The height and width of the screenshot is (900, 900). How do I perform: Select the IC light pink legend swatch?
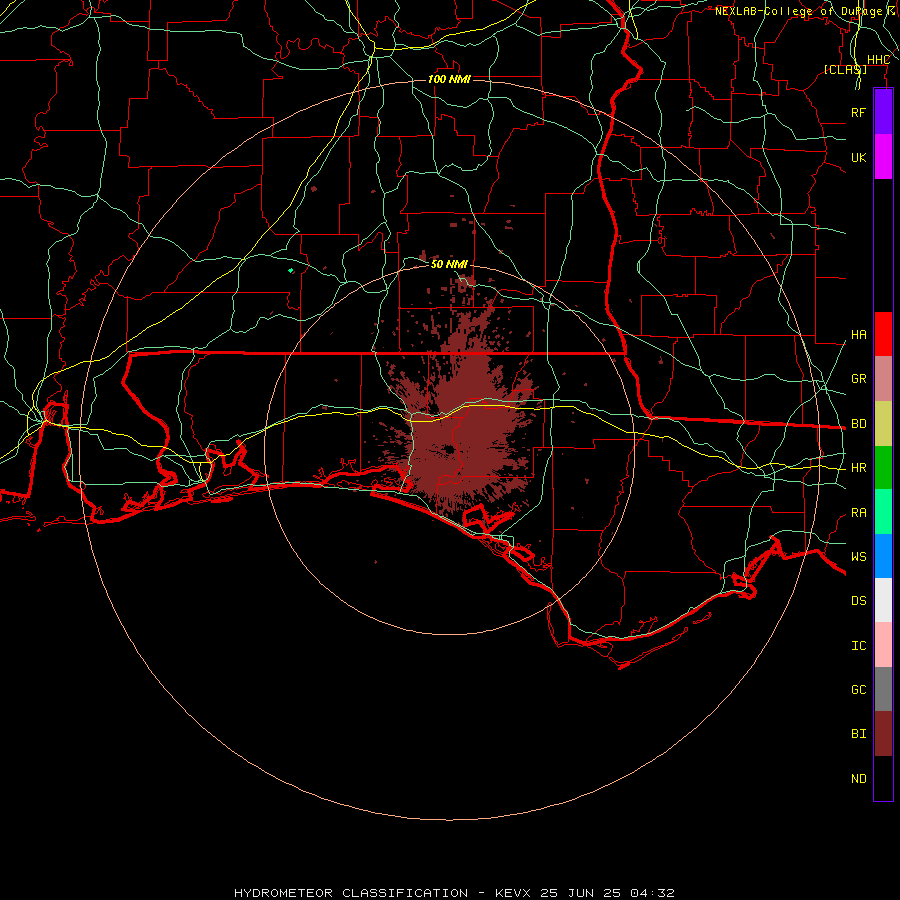883,645
